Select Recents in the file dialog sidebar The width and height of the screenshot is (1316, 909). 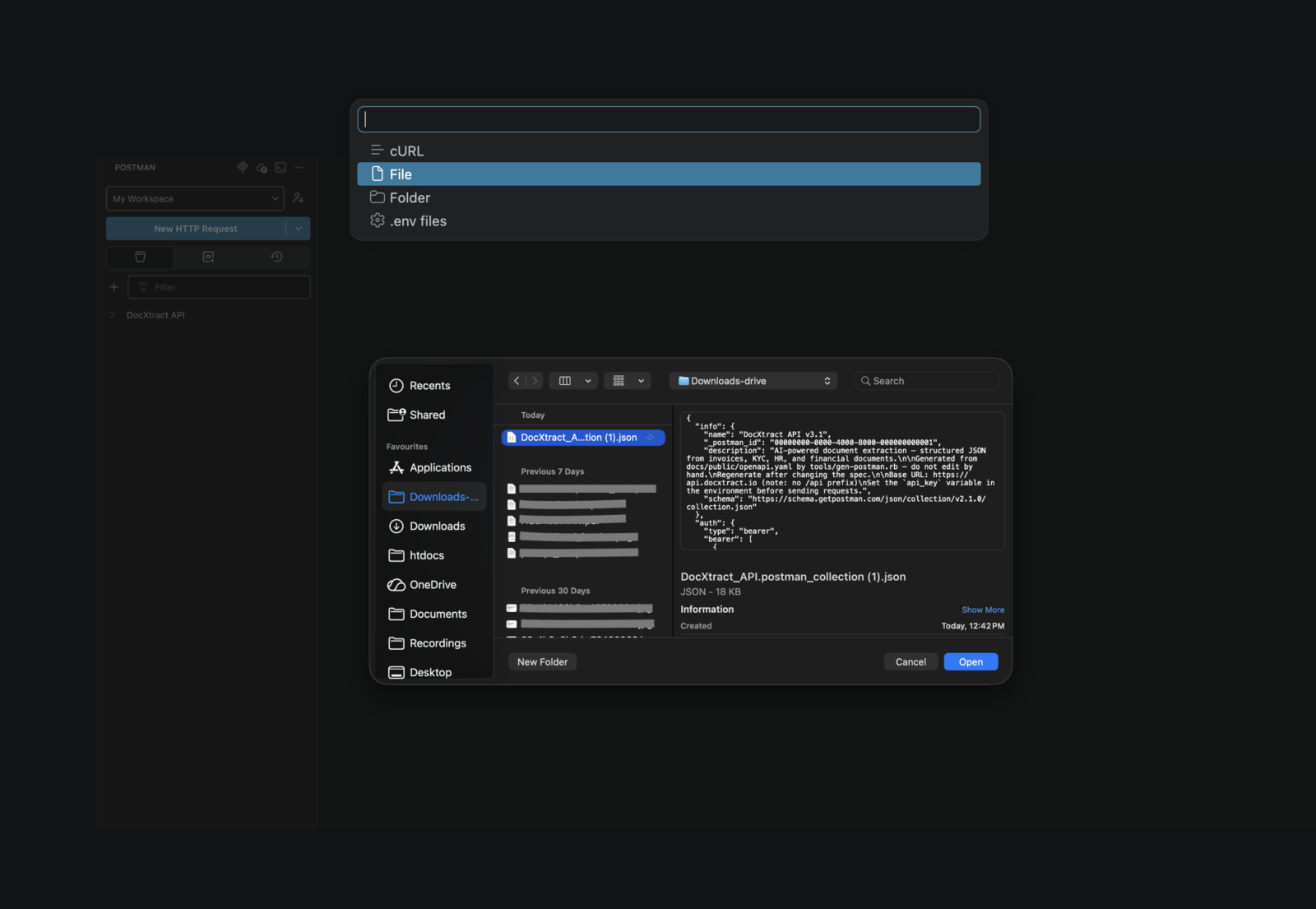click(x=434, y=386)
